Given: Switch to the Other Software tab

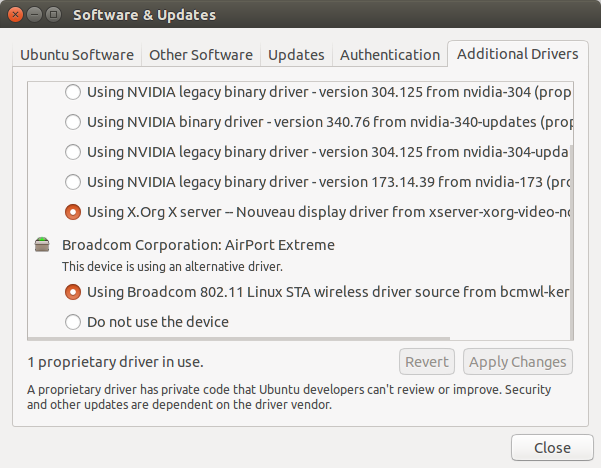Looking at the screenshot, I should [x=201, y=55].
